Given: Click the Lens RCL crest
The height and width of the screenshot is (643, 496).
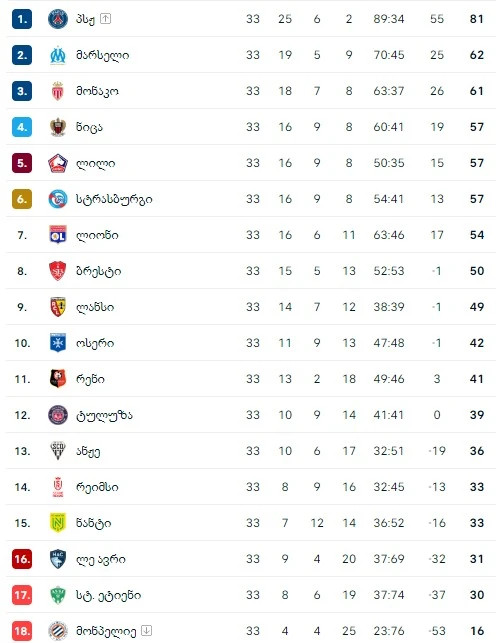Looking at the screenshot, I should (x=58, y=307).
